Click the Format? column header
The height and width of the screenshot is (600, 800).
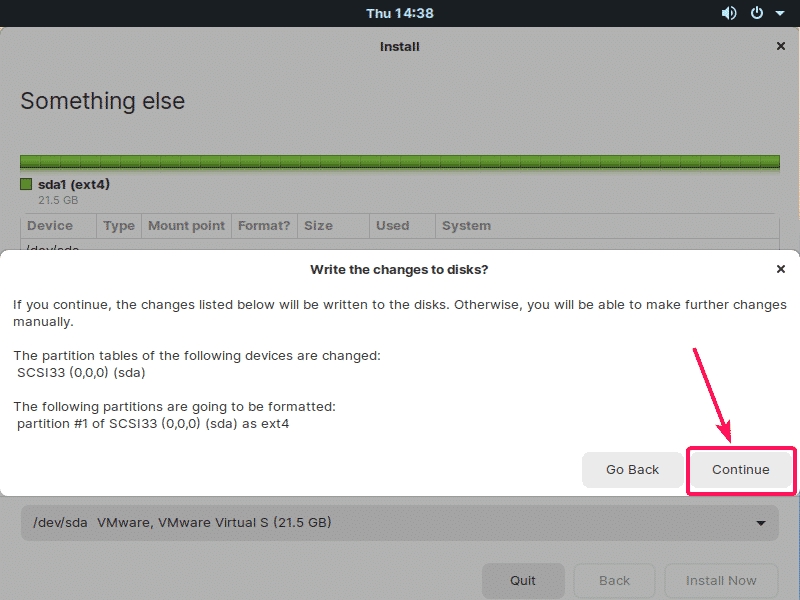[x=264, y=226]
